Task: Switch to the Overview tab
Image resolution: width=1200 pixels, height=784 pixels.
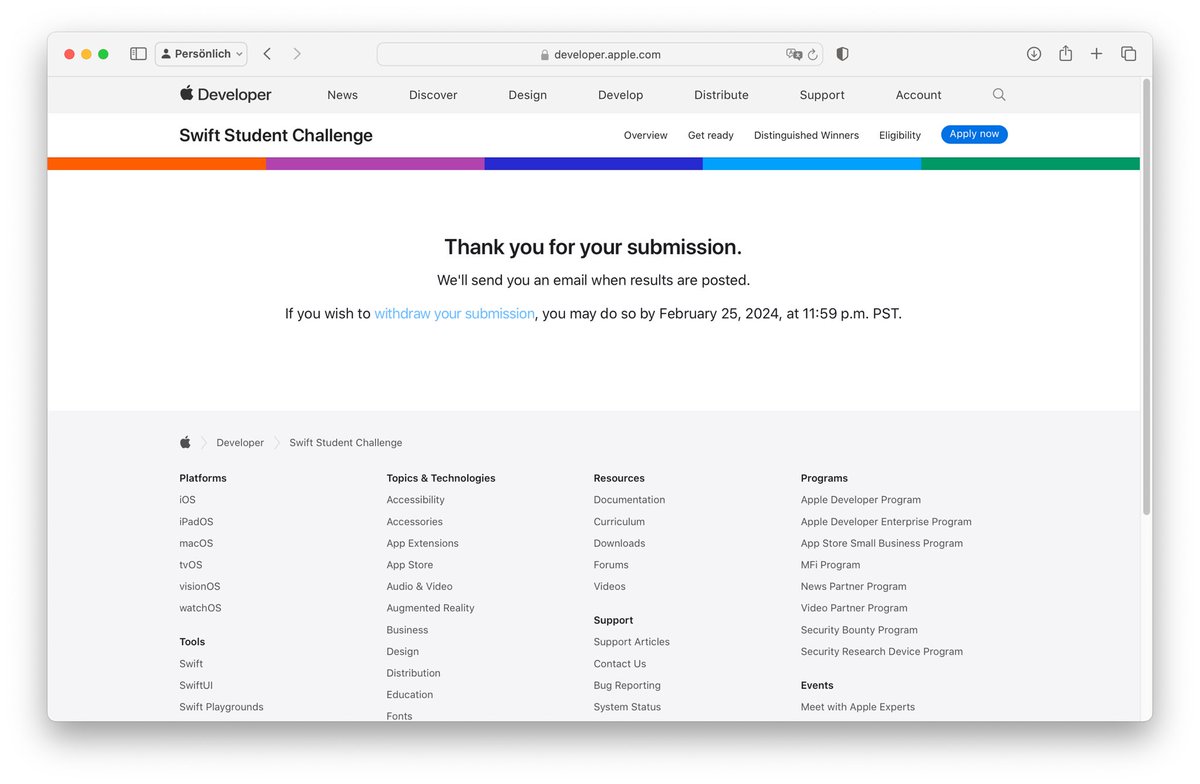Action: click(645, 135)
